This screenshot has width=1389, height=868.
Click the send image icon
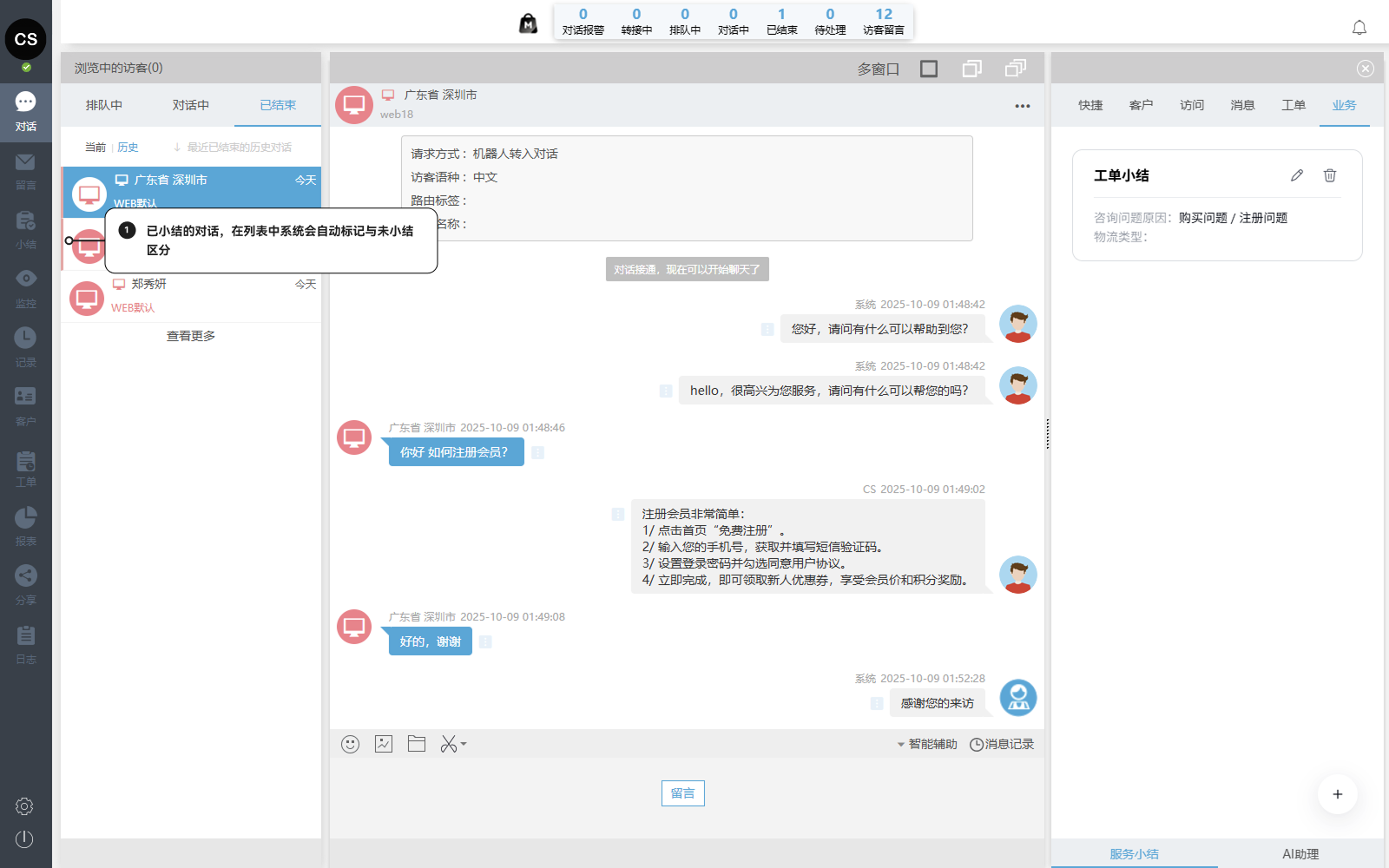(384, 744)
